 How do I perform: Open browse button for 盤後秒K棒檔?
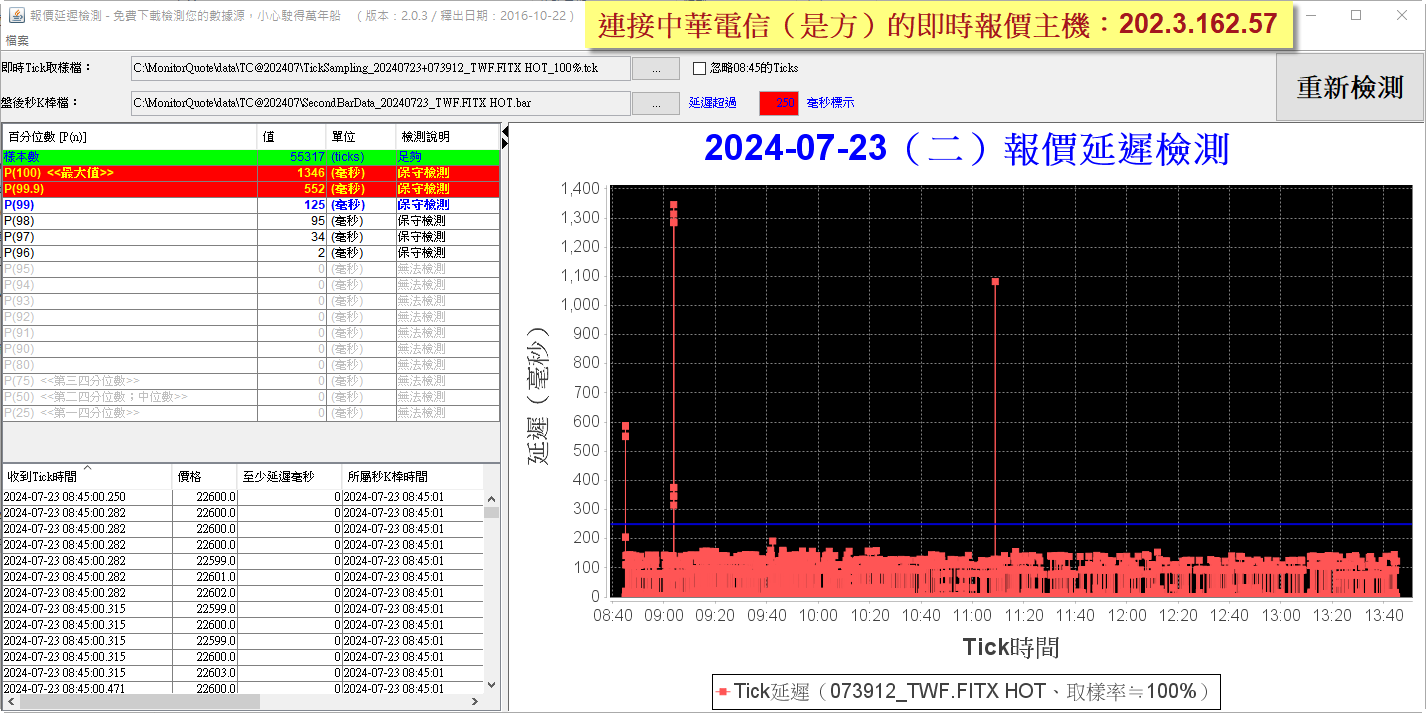[x=656, y=103]
